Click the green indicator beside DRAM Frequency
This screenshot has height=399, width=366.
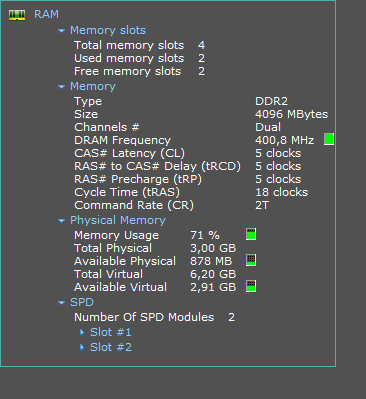(329, 139)
